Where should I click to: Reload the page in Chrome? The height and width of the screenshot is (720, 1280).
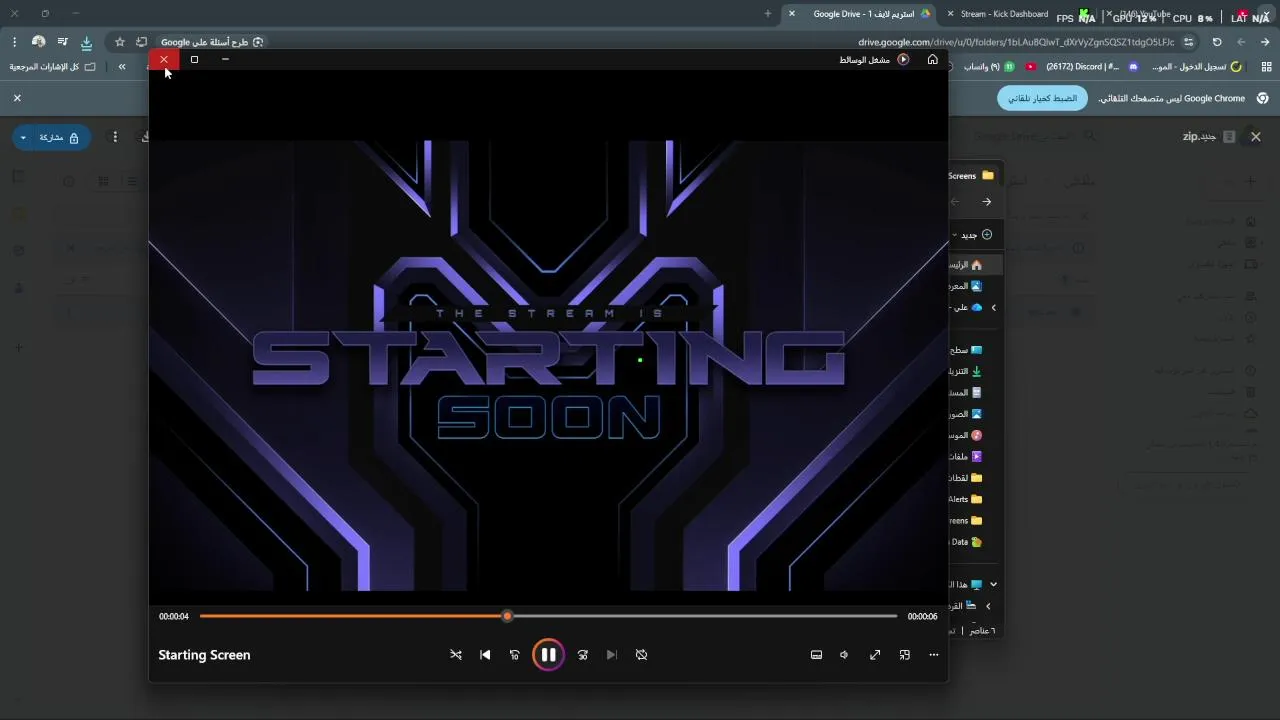[x=1217, y=42]
